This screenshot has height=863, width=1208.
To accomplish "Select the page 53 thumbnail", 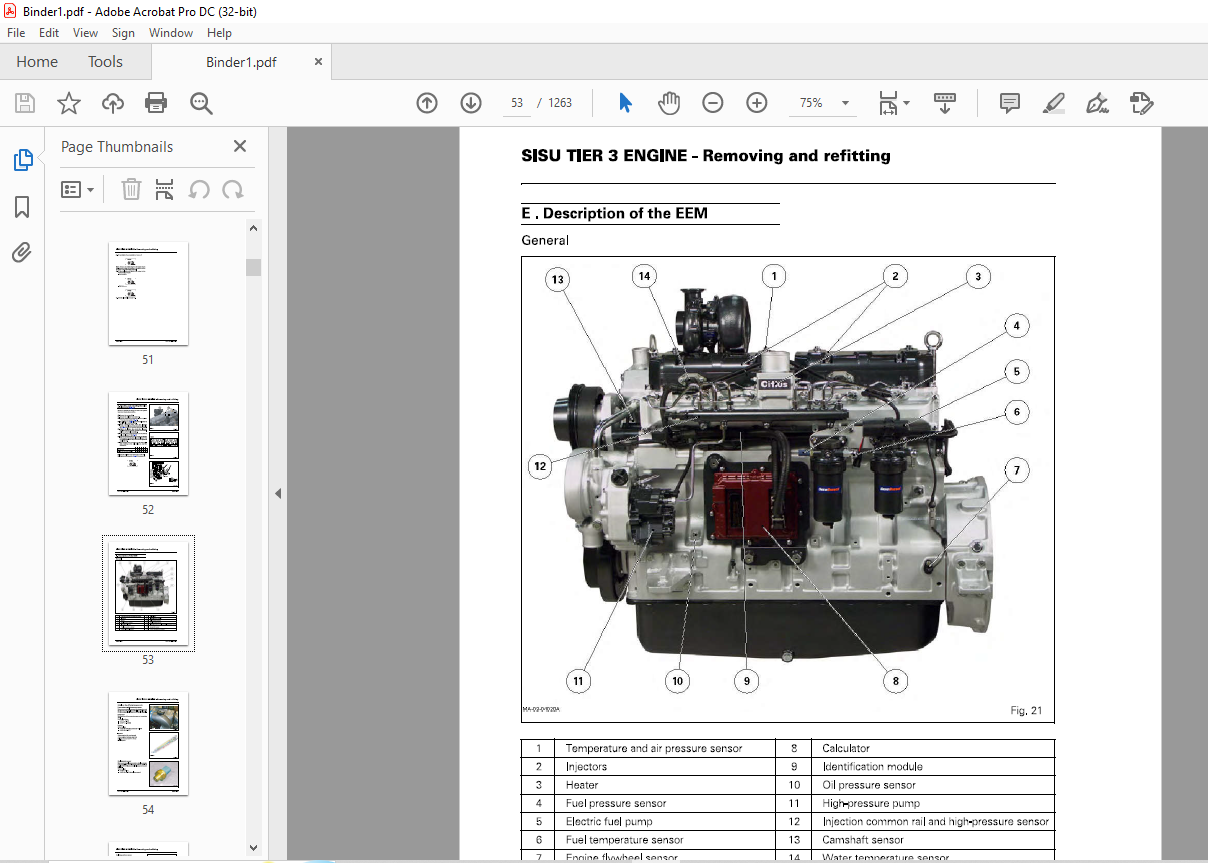I will (148, 594).
